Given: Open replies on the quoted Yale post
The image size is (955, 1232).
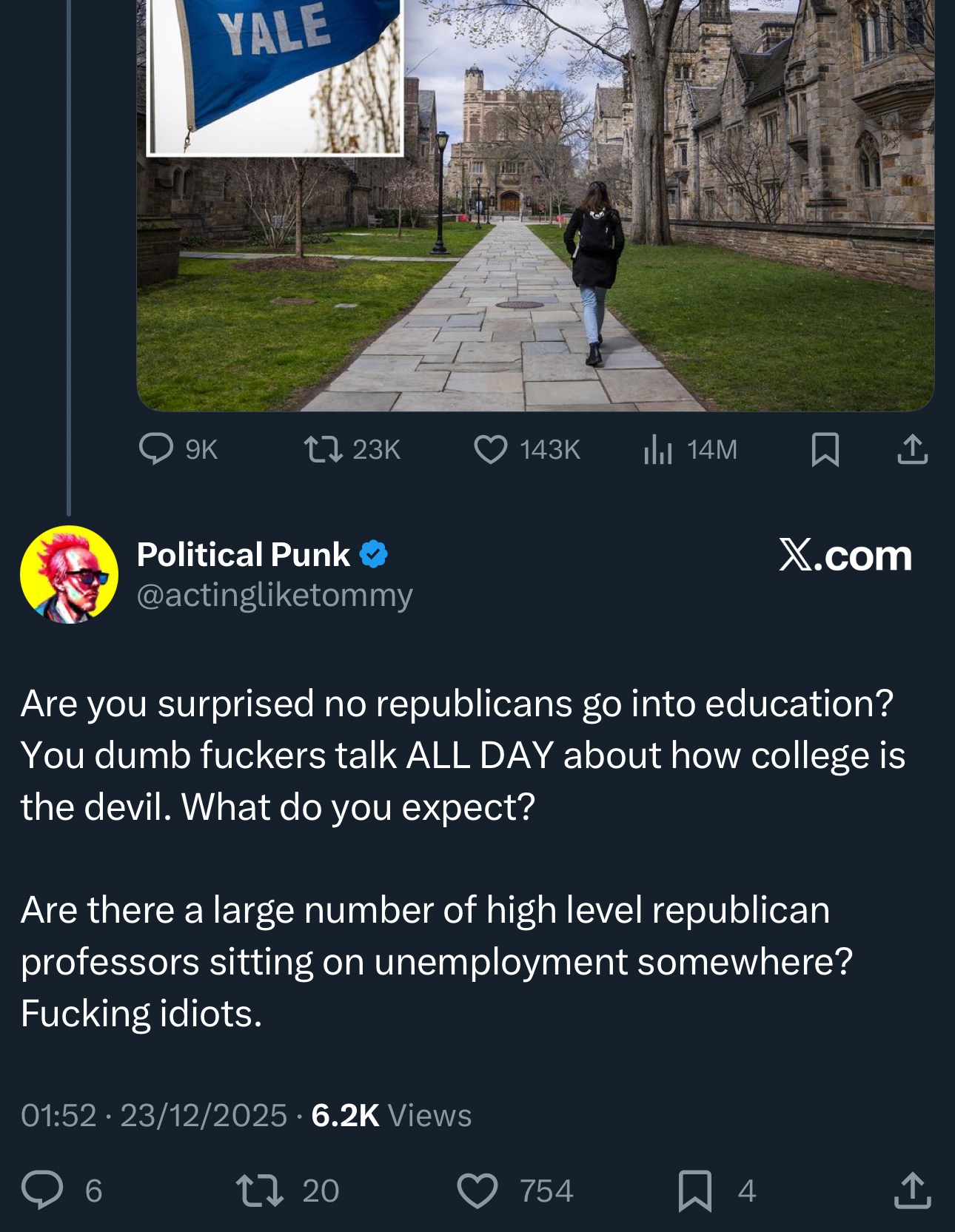Looking at the screenshot, I should 156,449.
